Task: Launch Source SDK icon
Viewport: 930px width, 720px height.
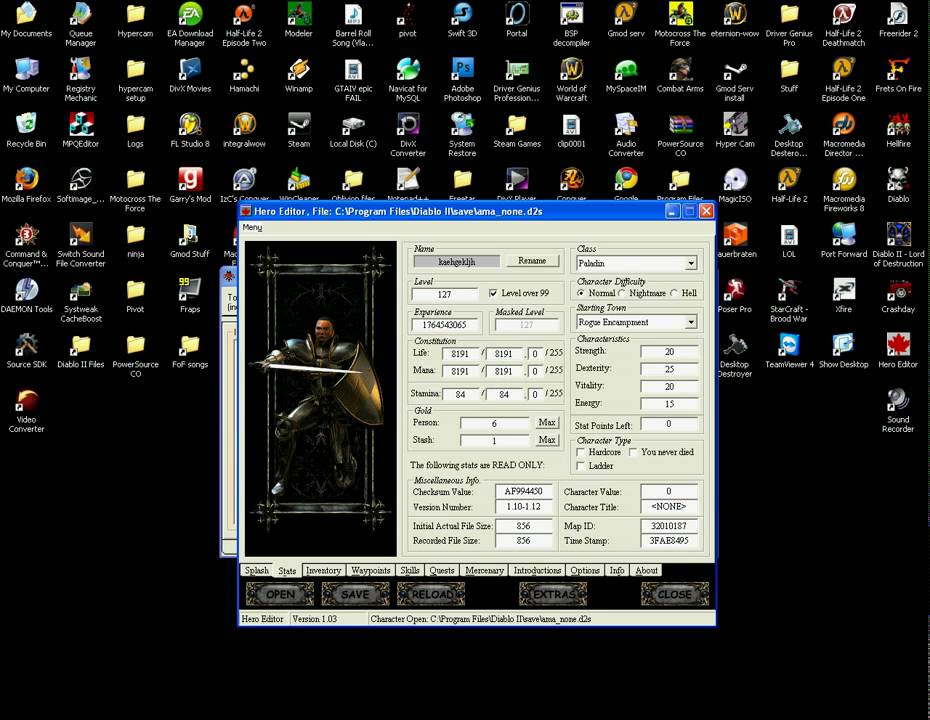Action: (x=26, y=351)
